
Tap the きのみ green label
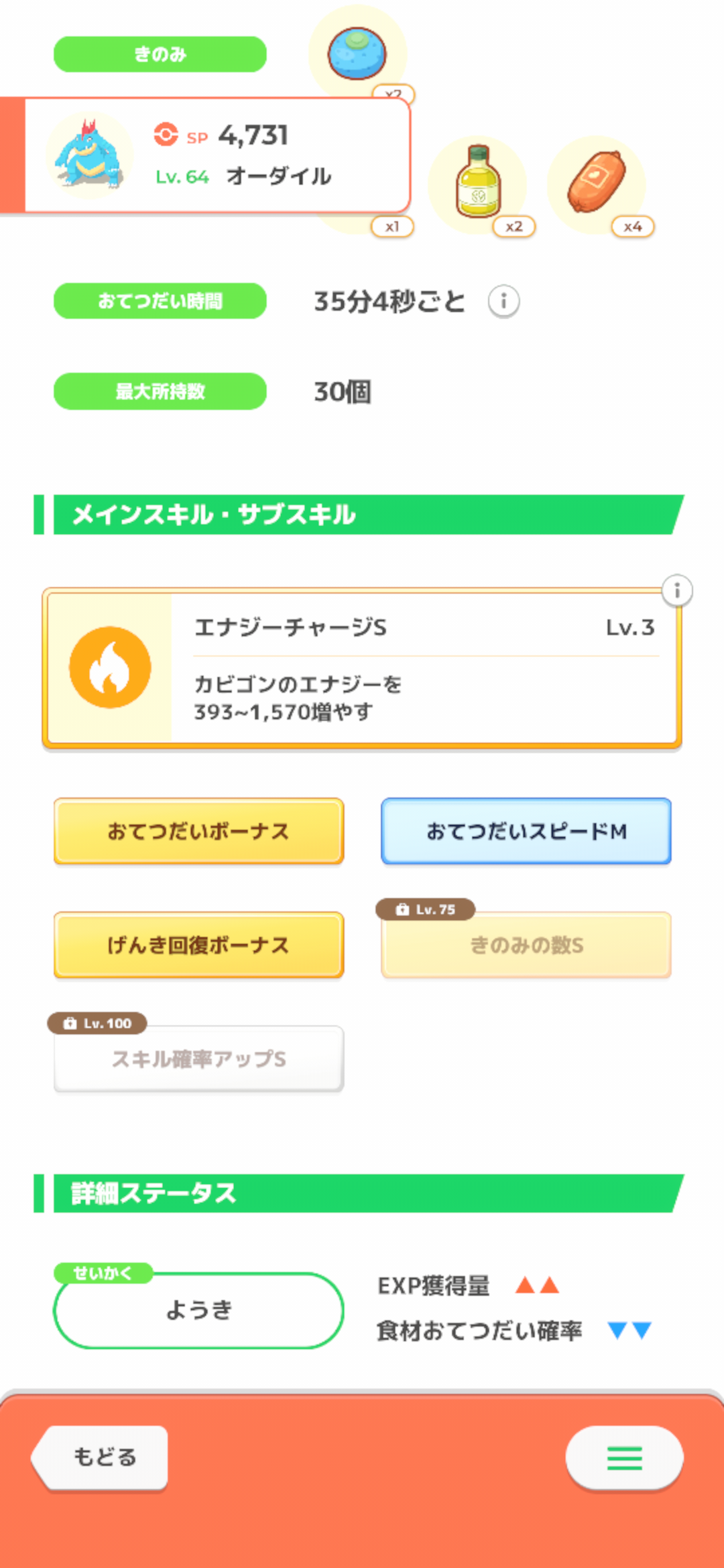click(160, 54)
